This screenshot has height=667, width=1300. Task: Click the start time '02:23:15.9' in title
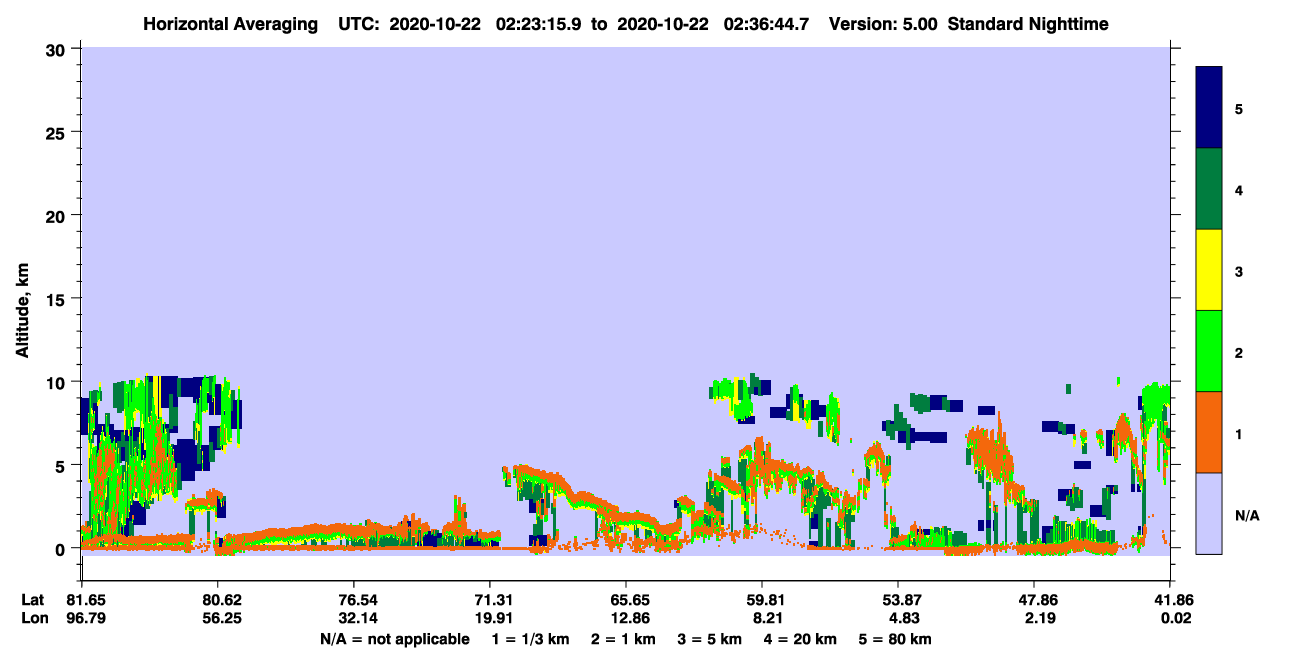click(538, 24)
